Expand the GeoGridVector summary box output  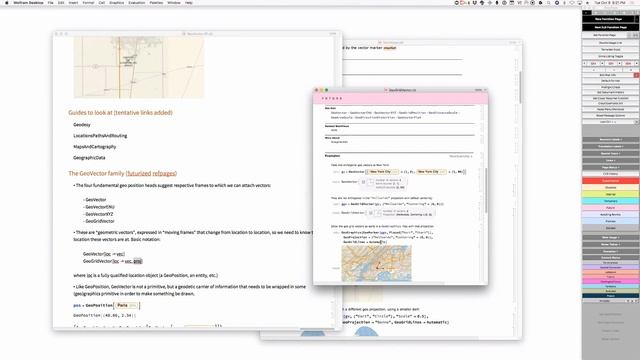pyautogui.click(x=371, y=213)
